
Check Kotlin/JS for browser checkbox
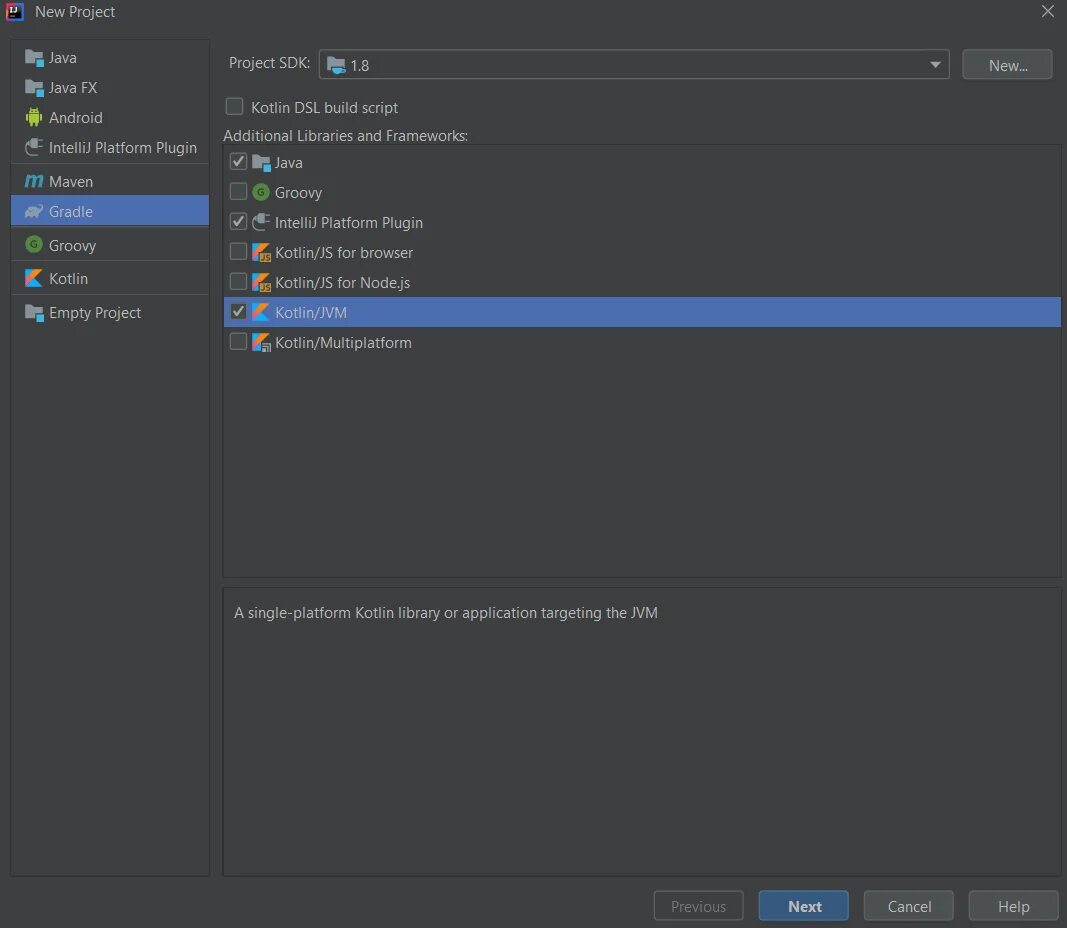click(x=238, y=252)
